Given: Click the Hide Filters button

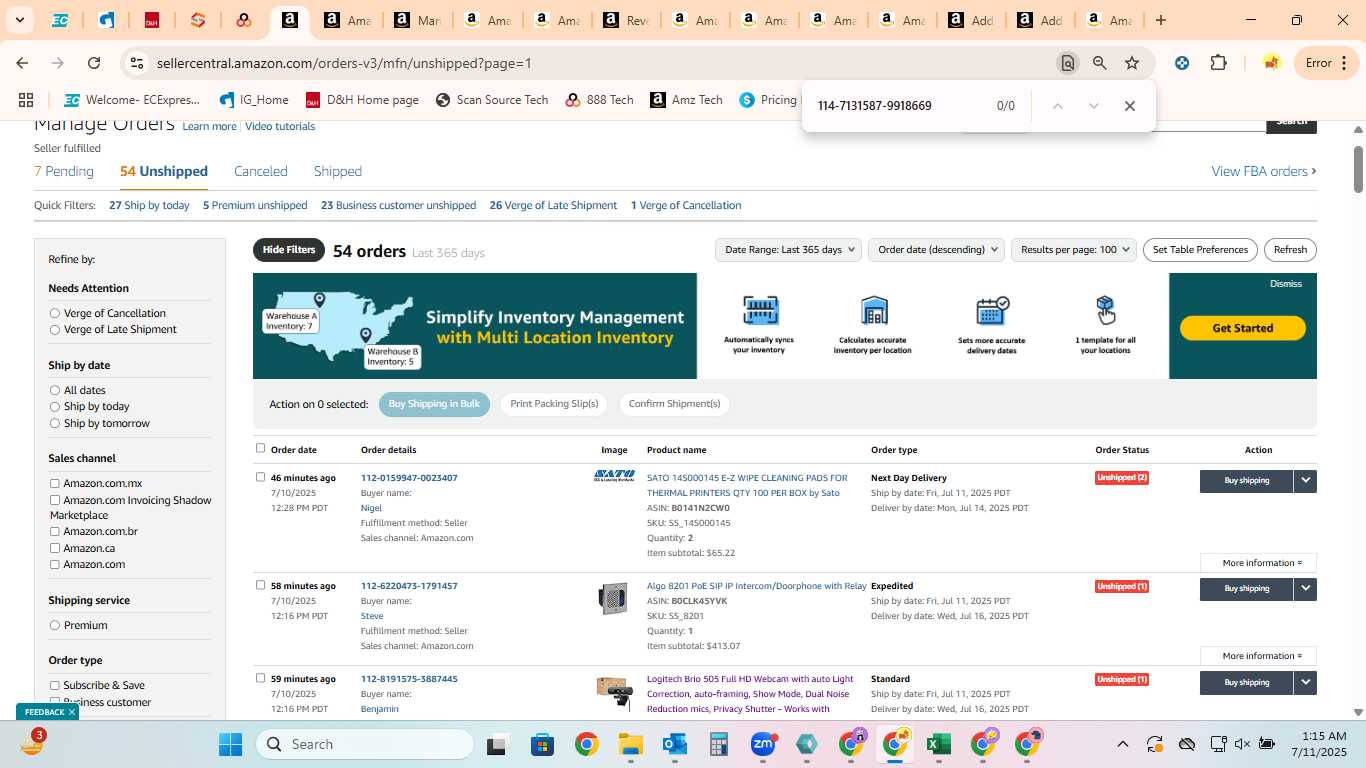Looking at the screenshot, I should coord(289,250).
